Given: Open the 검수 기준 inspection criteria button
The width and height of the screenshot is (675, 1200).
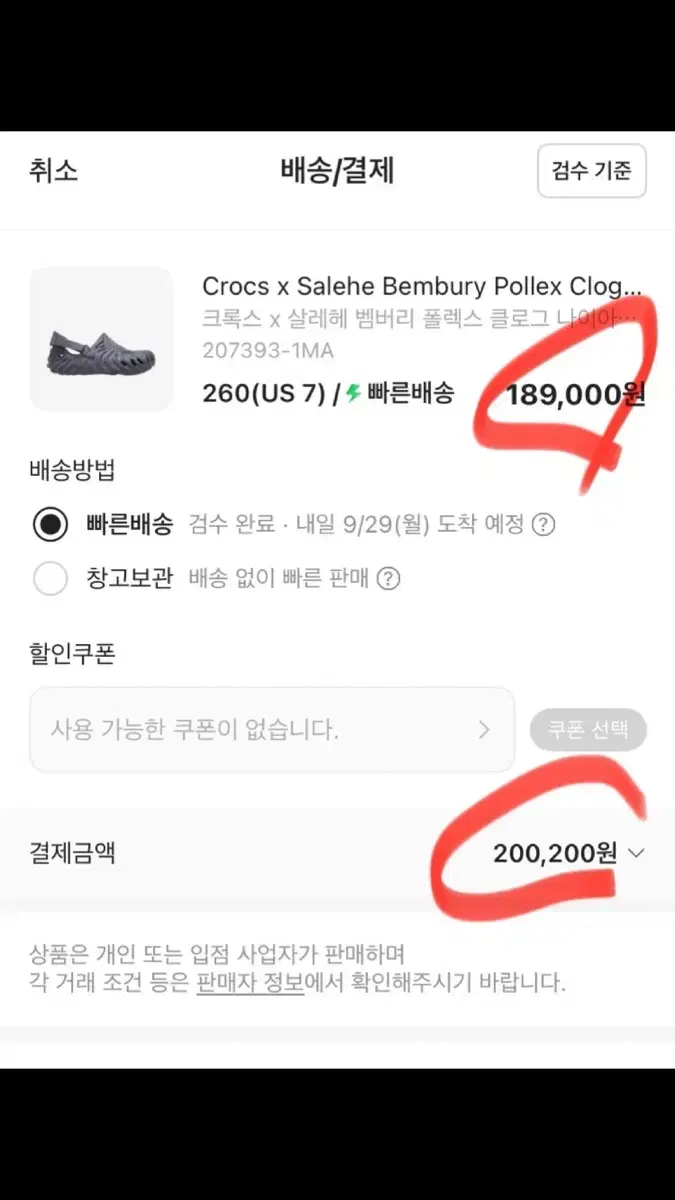Looking at the screenshot, I should point(591,171).
